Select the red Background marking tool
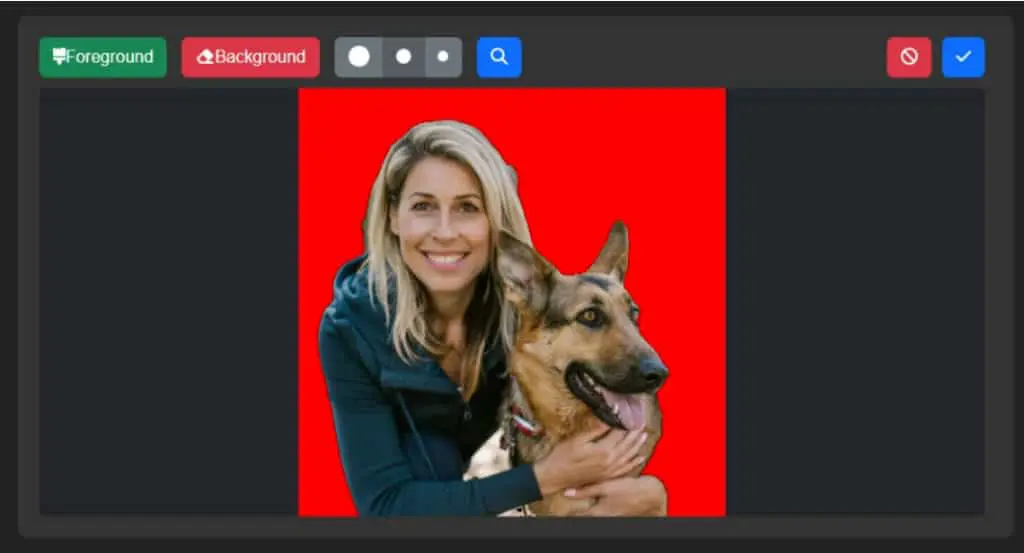 pyautogui.click(x=251, y=57)
